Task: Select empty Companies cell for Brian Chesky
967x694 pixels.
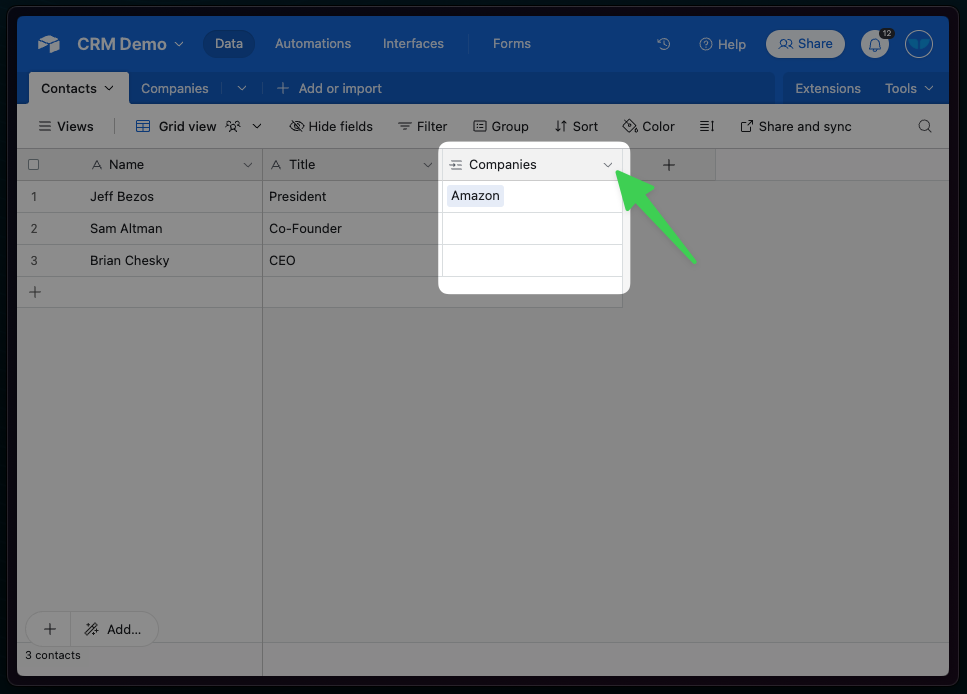Action: 532,260
